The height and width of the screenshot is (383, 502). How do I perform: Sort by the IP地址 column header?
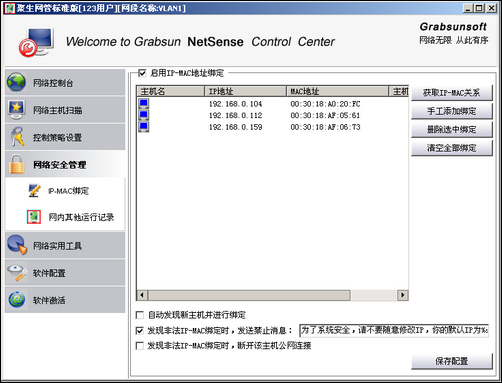coord(246,91)
